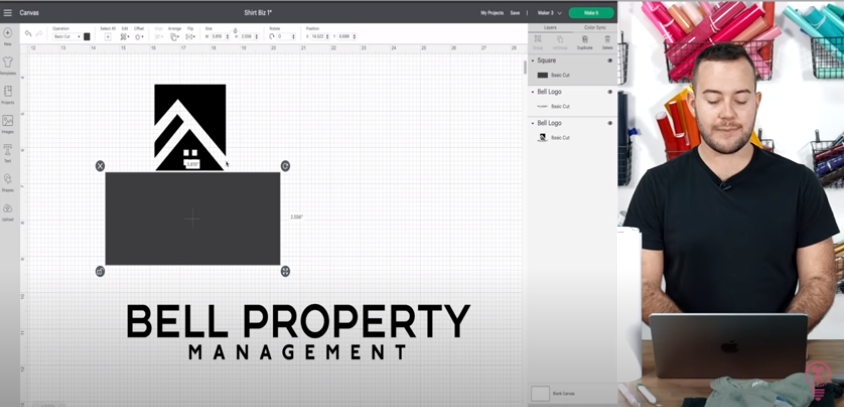The height and width of the screenshot is (407, 844).
Task: Click the canvas vertical scrollbar
Action: 525,67
